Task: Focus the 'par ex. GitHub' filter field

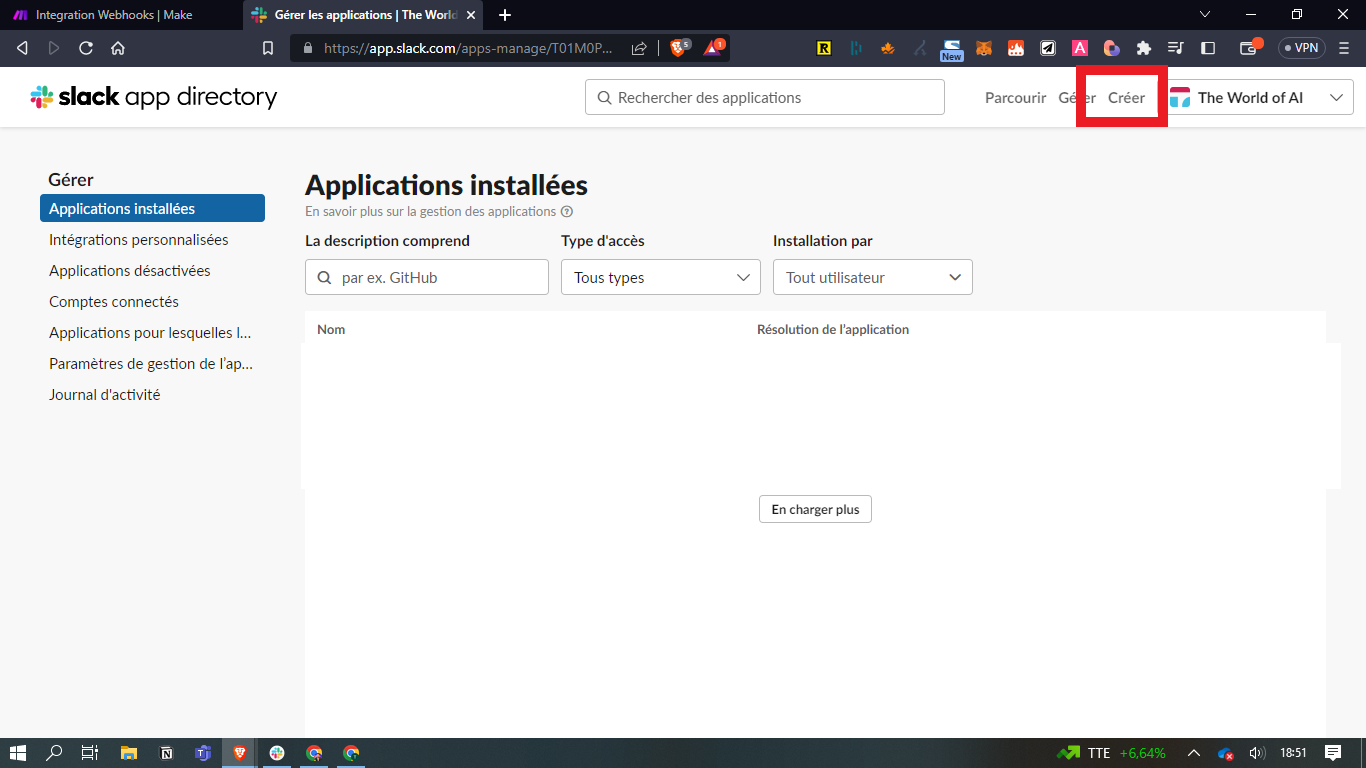Action: pyautogui.click(x=427, y=277)
